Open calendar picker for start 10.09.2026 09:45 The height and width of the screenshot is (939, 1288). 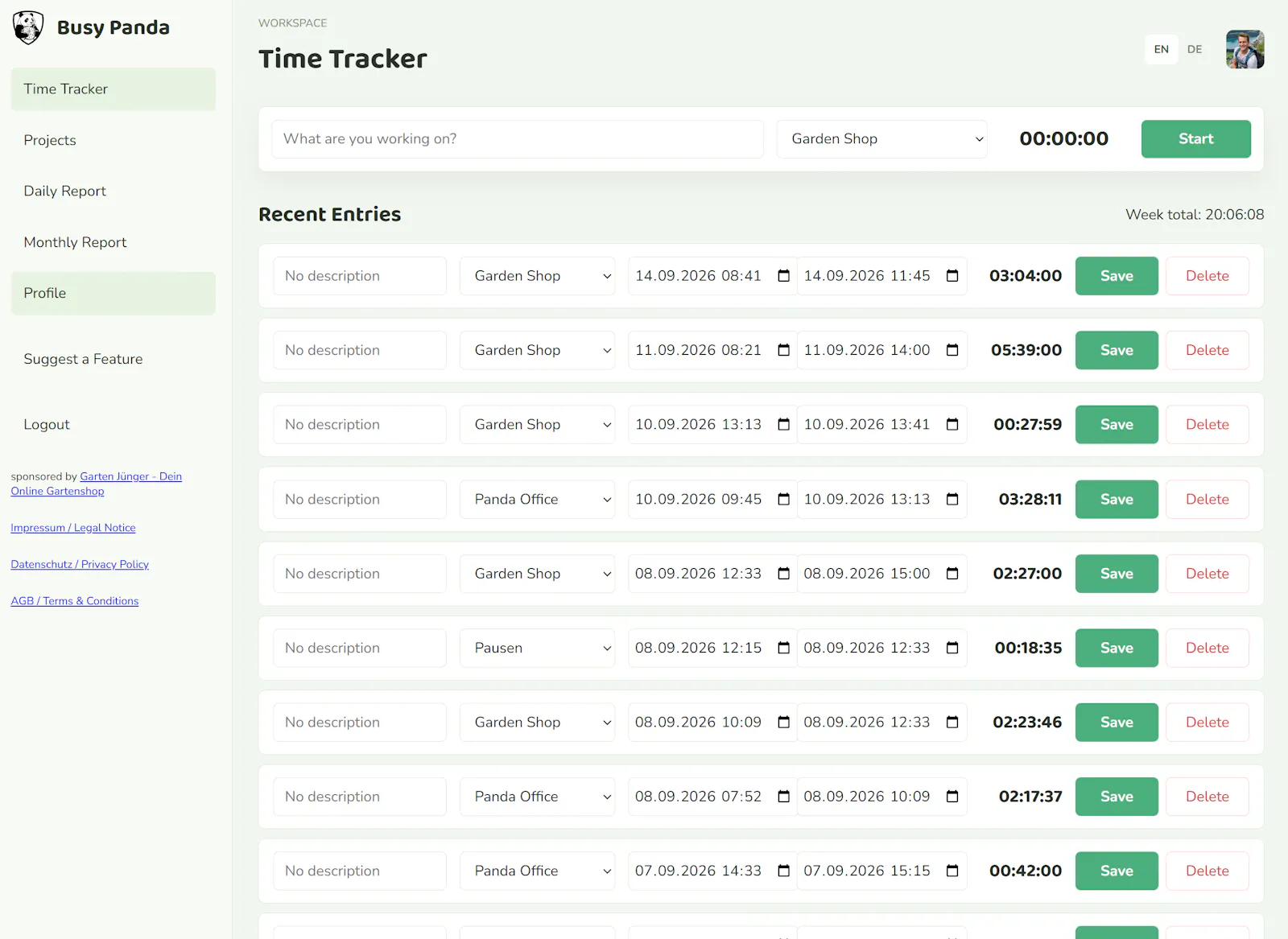click(x=783, y=499)
